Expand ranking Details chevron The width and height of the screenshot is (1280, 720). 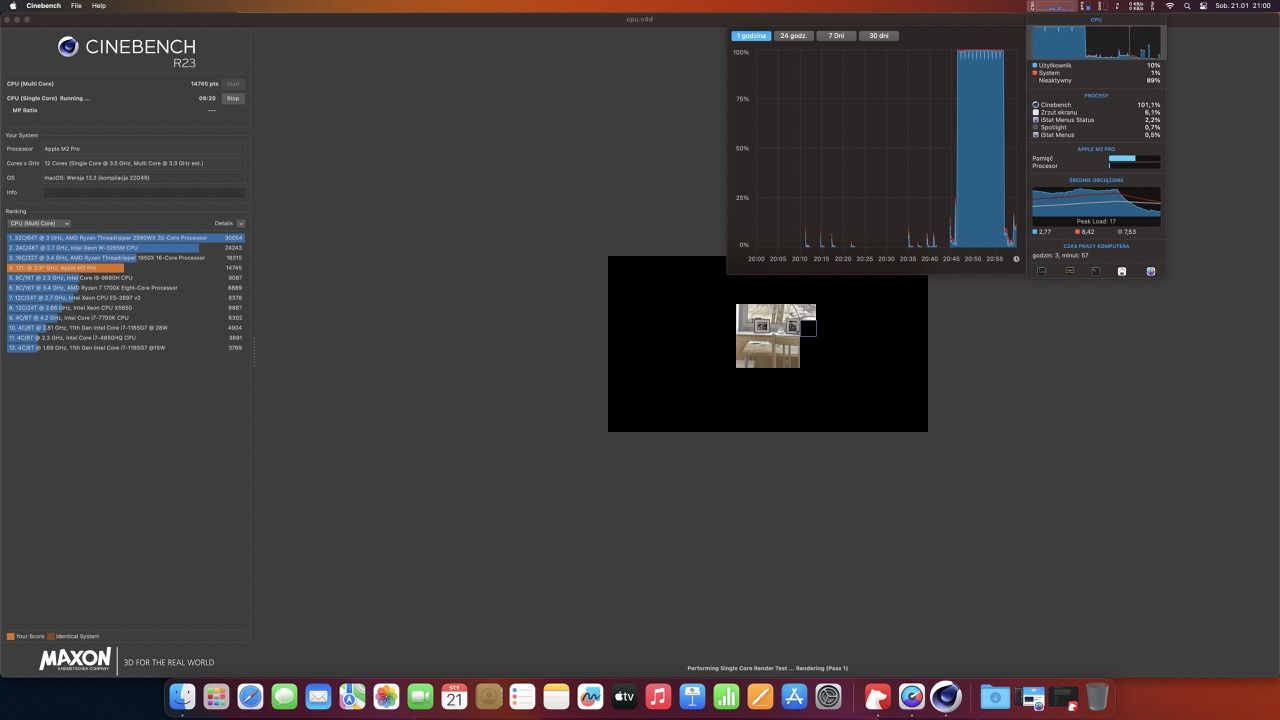click(241, 223)
